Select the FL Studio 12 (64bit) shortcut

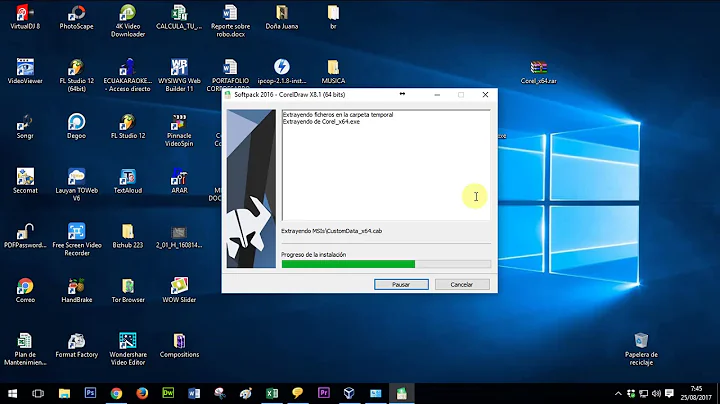(x=77, y=75)
